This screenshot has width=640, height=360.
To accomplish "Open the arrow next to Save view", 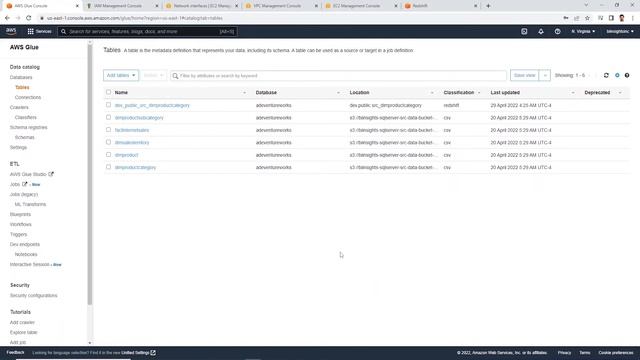I will click(x=545, y=76).
